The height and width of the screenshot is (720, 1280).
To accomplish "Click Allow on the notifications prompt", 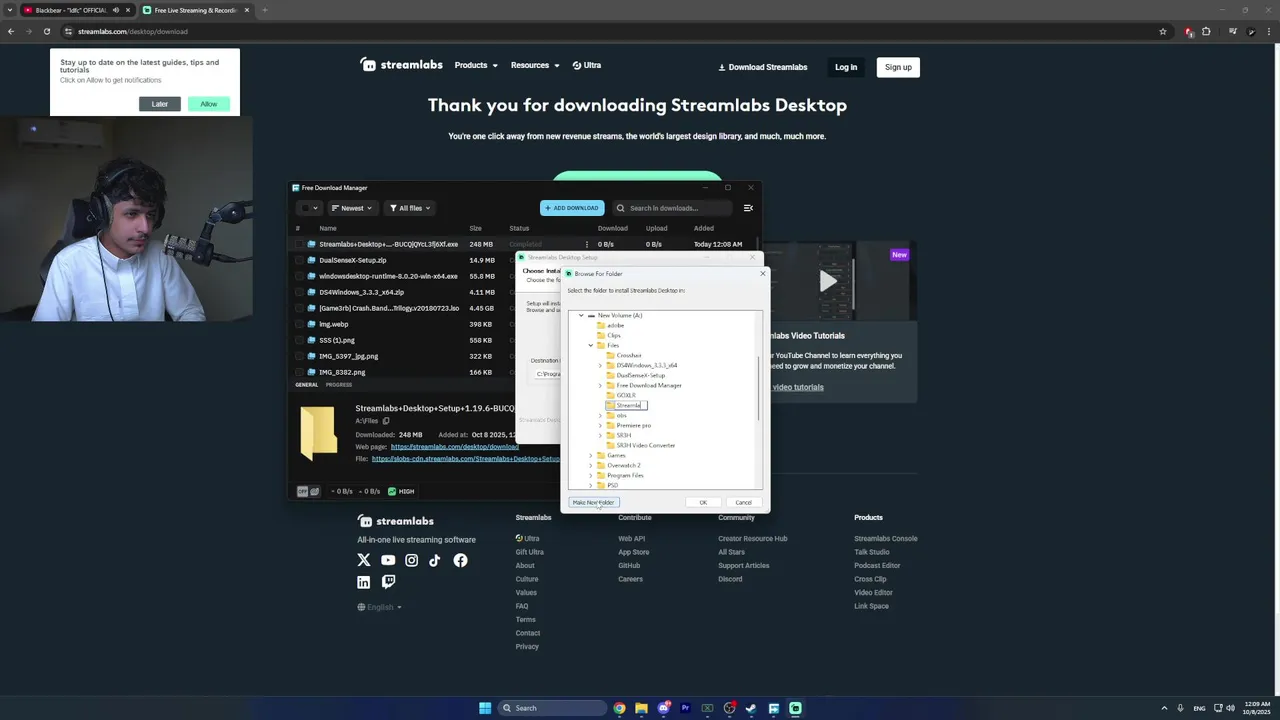I will [x=208, y=104].
